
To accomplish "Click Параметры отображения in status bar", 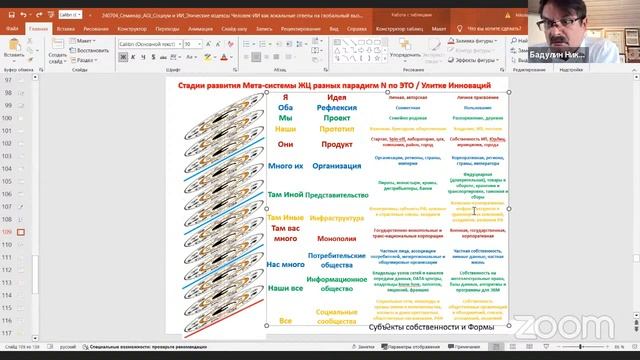I will 410,347.
